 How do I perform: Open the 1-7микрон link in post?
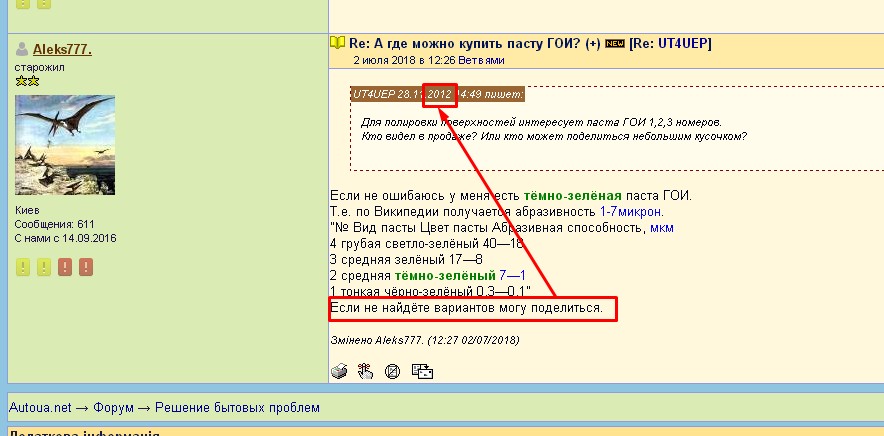pos(631,211)
